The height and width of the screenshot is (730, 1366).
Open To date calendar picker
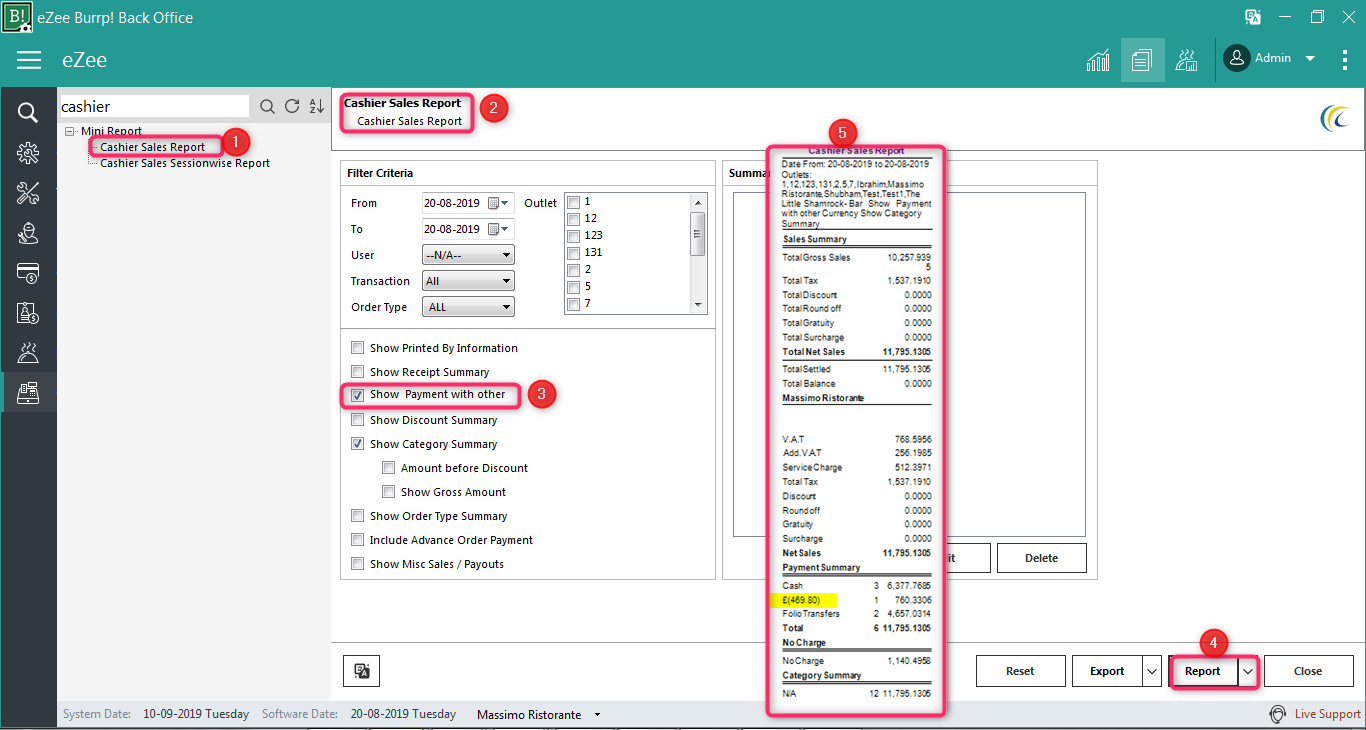click(x=497, y=229)
